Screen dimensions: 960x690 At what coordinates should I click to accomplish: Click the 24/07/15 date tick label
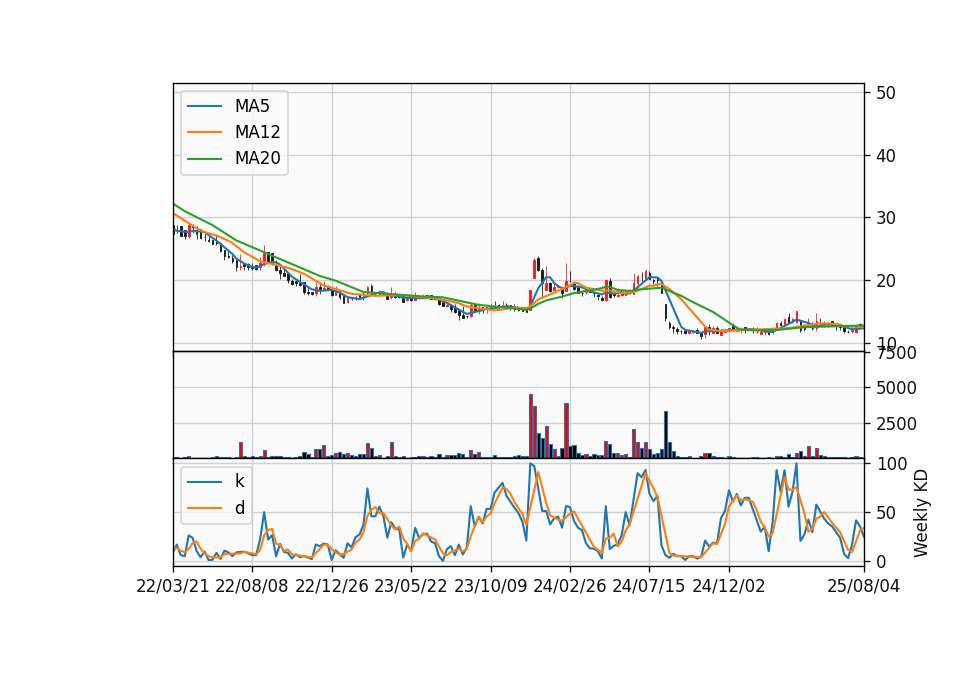[648, 586]
